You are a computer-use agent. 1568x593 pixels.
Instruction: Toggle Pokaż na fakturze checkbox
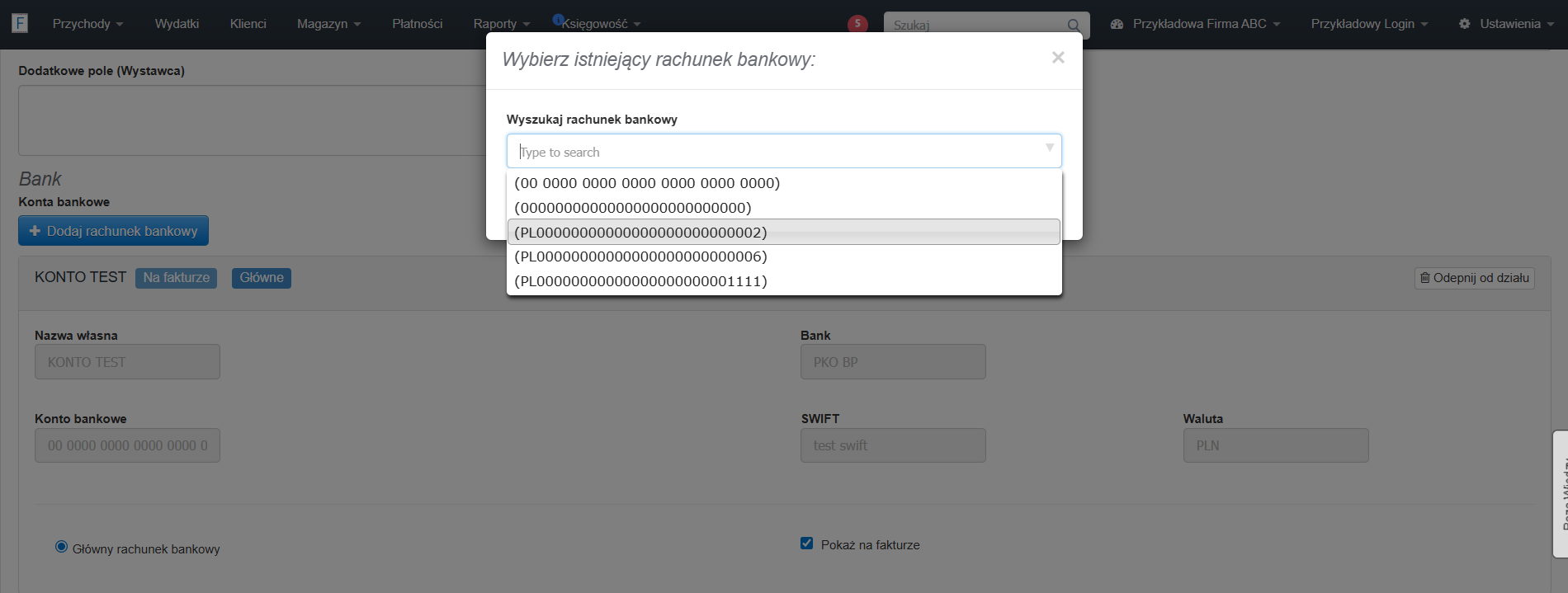click(806, 543)
